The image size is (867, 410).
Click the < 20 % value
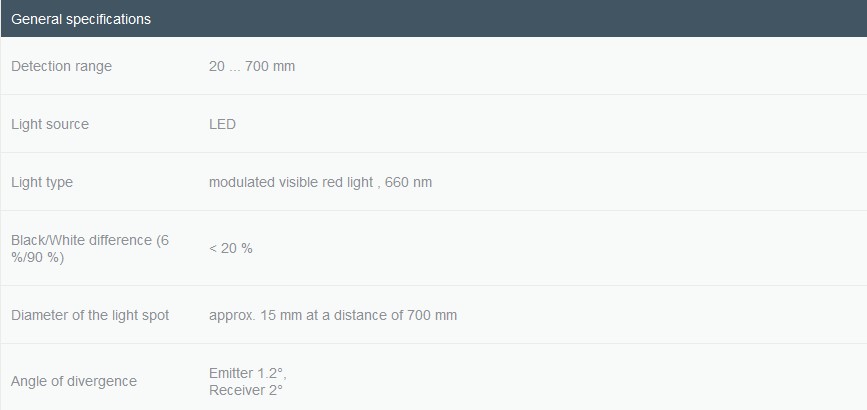[x=231, y=248]
